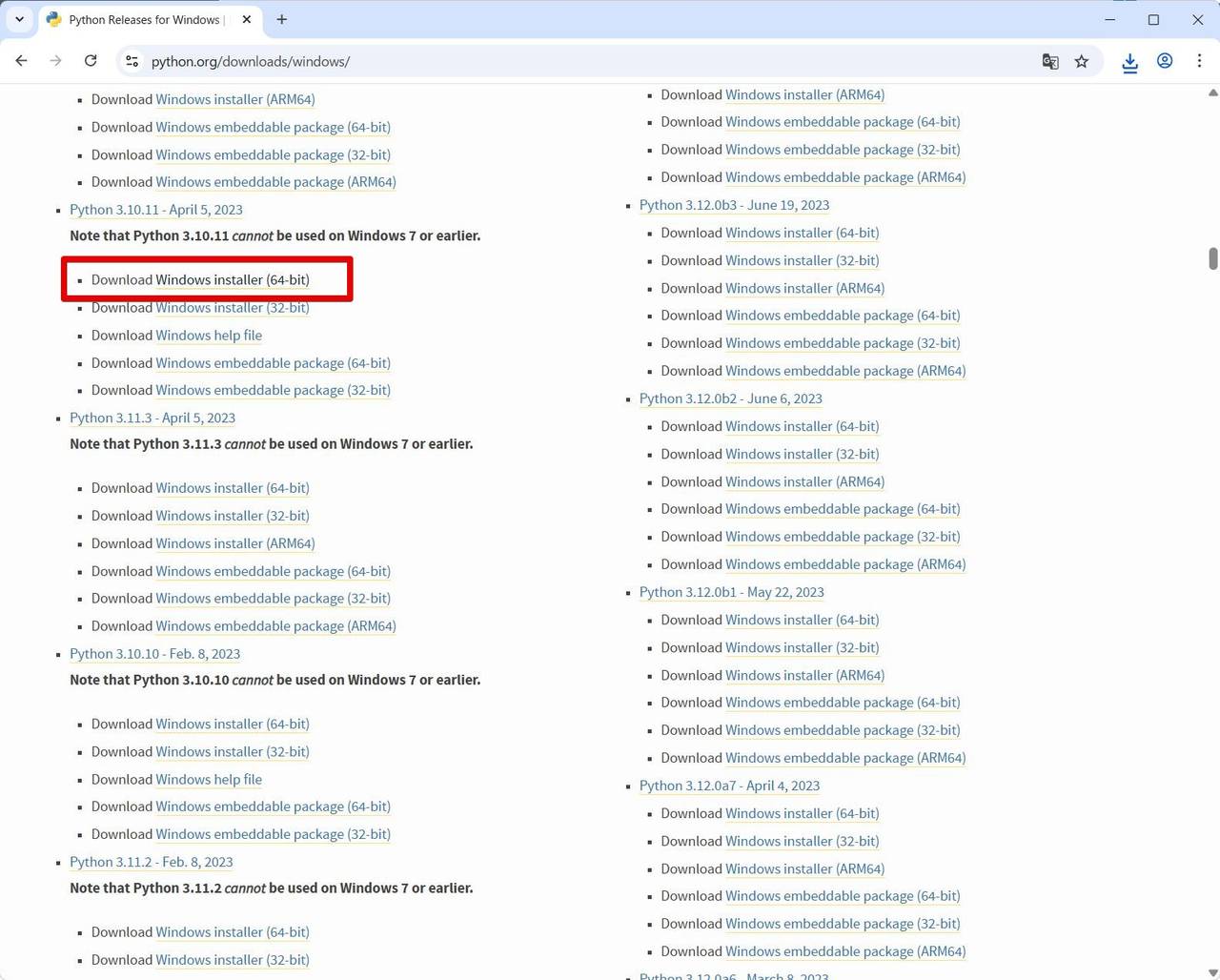
Task: Download Python 3.10.10 Windows installer (32-bit)
Action: [233, 751]
